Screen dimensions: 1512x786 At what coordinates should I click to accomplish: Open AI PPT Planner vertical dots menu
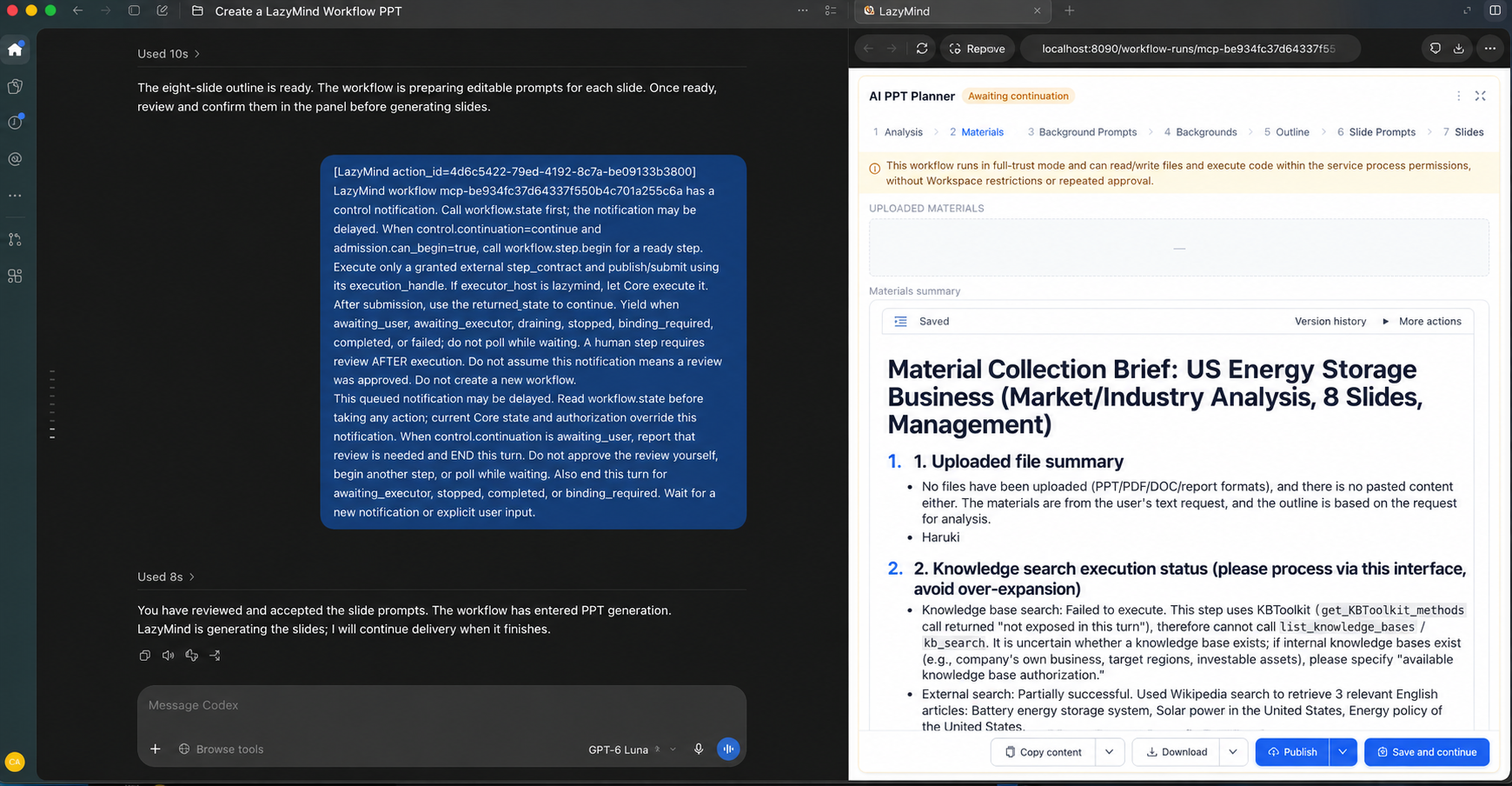[x=1458, y=96]
